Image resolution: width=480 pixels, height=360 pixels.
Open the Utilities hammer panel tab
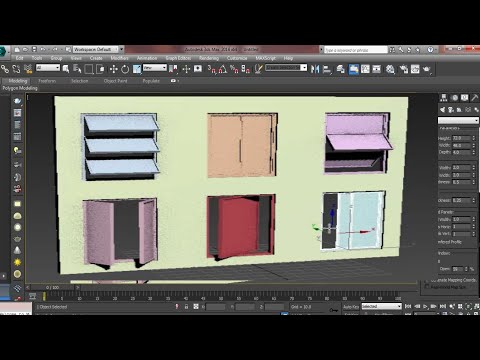(x=475, y=97)
